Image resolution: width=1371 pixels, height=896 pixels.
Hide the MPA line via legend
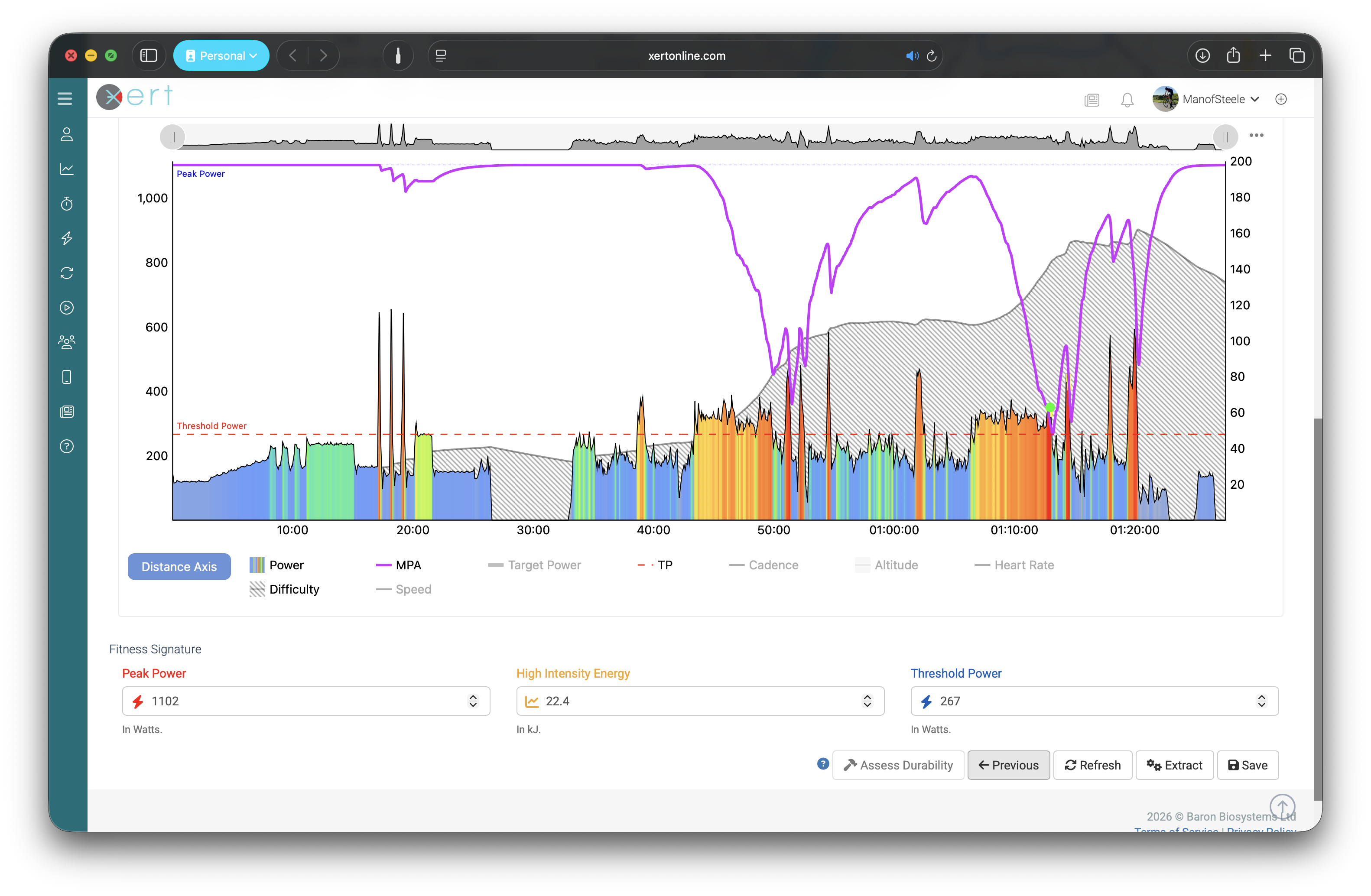coord(399,565)
